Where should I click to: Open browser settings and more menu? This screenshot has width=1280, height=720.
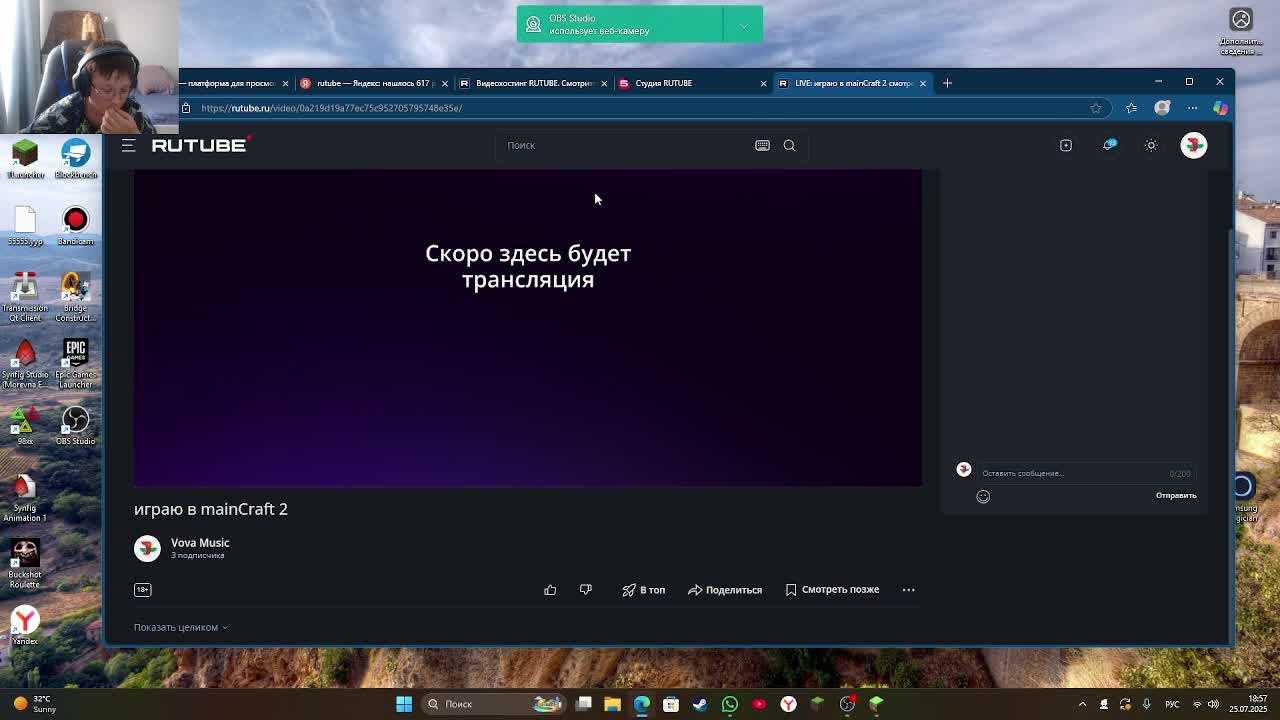[1192, 108]
